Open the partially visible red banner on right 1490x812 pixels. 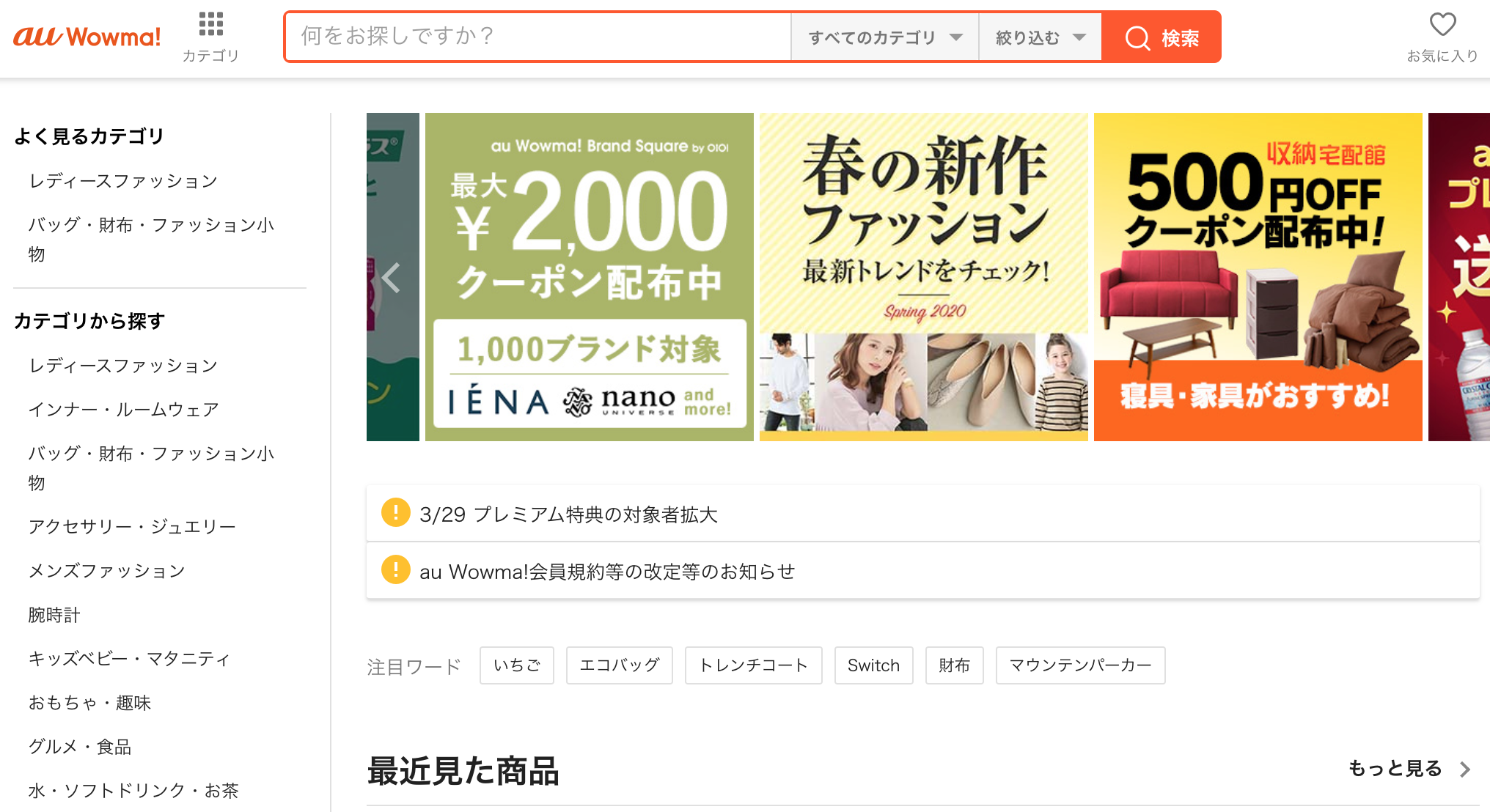pyautogui.click(x=1459, y=277)
